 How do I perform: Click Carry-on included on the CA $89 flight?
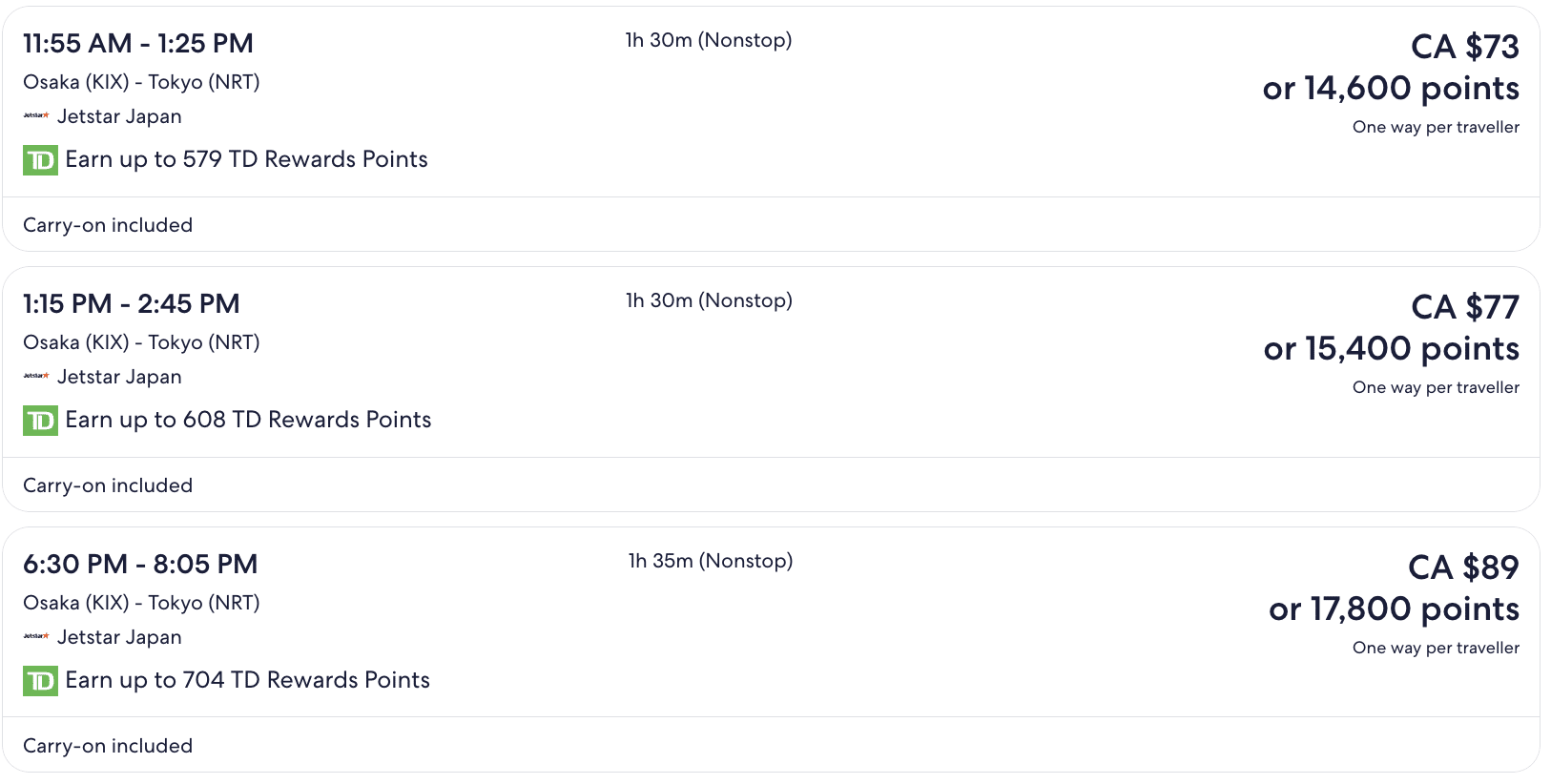coord(108,746)
